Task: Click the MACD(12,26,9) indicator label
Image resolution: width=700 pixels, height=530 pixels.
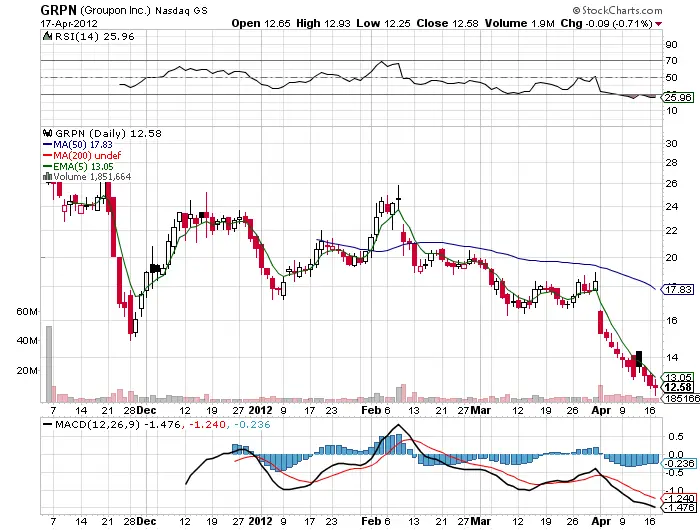Action: (97, 424)
